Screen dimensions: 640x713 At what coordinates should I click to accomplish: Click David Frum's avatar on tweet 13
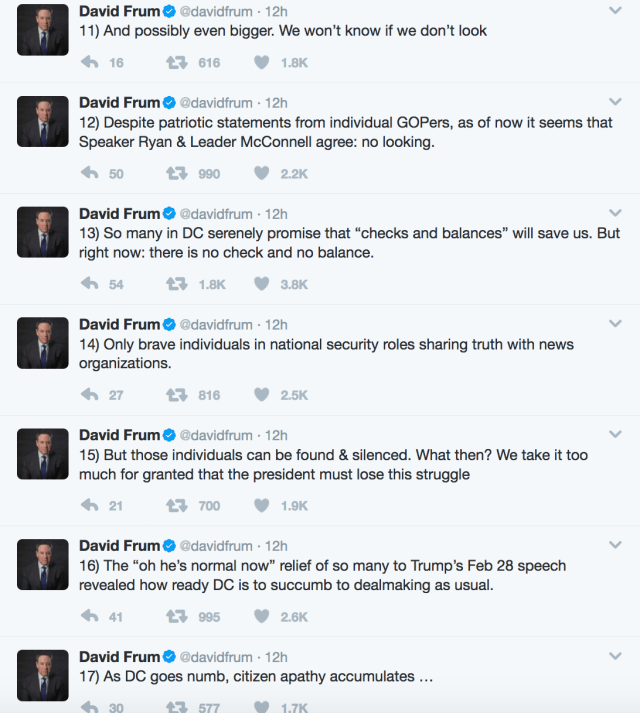[43, 233]
